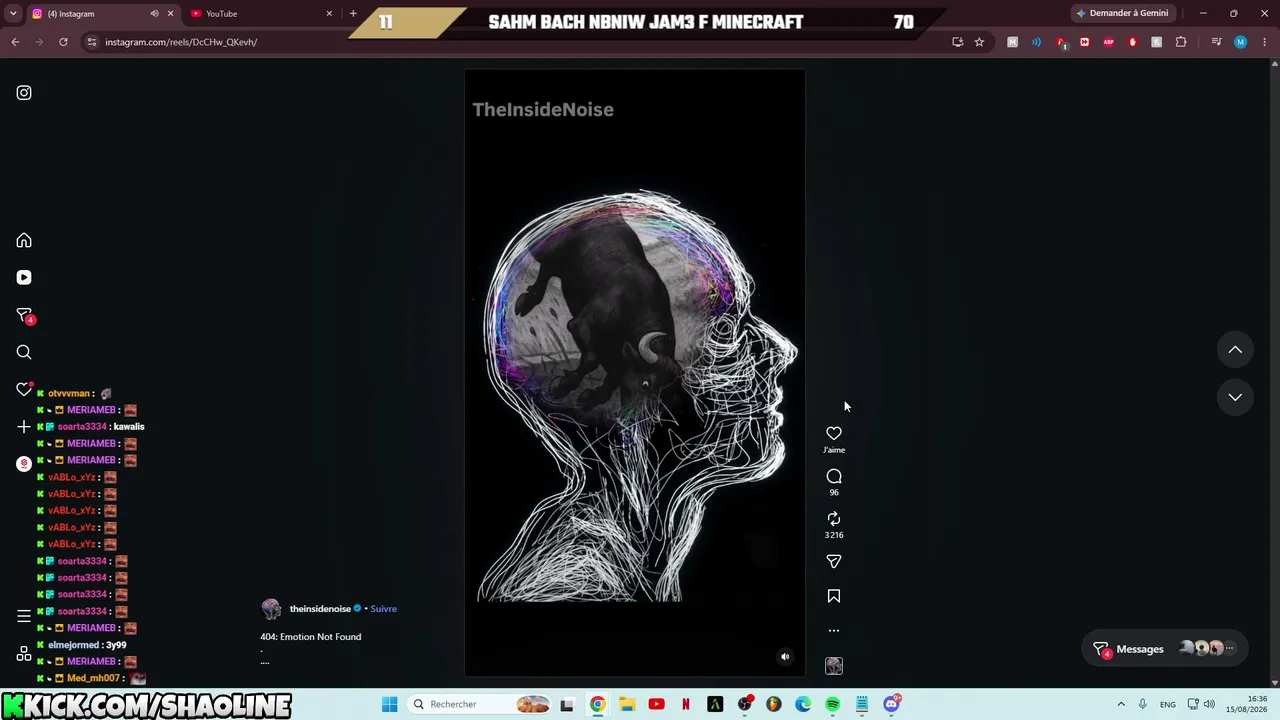Open the sidebar hamburger More menu
The width and height of the screenshot is (1280, 720).
pos(24,616)
